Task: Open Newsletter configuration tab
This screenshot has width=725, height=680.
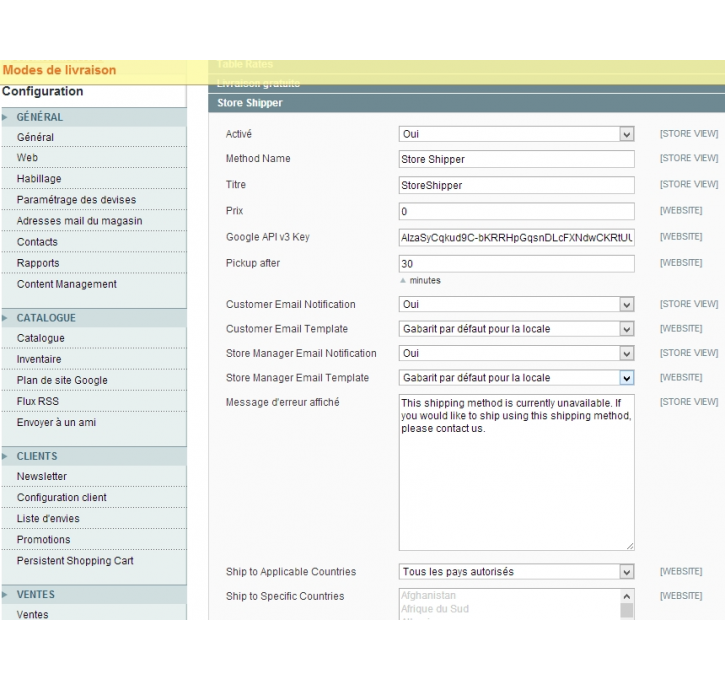Action: tap(94, 477)
